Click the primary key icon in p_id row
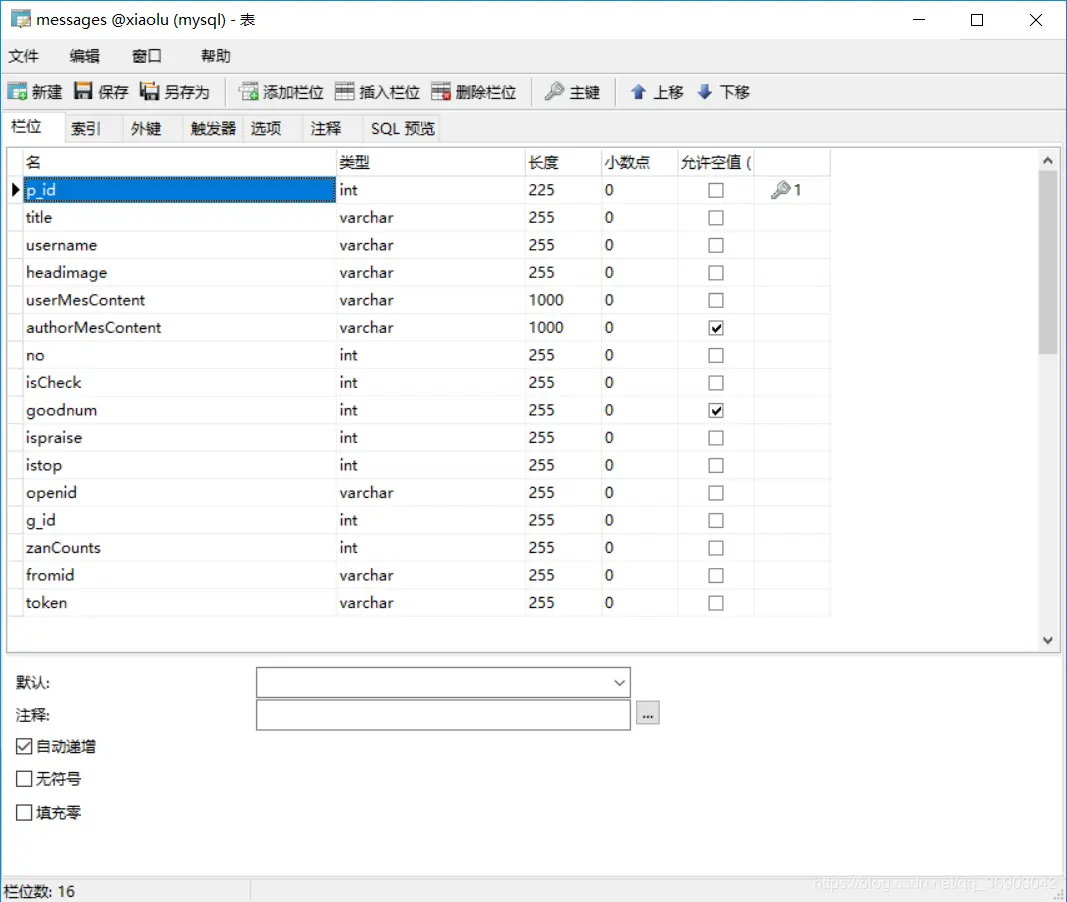This screenshot has height=902, width=1067. point(781,190)
